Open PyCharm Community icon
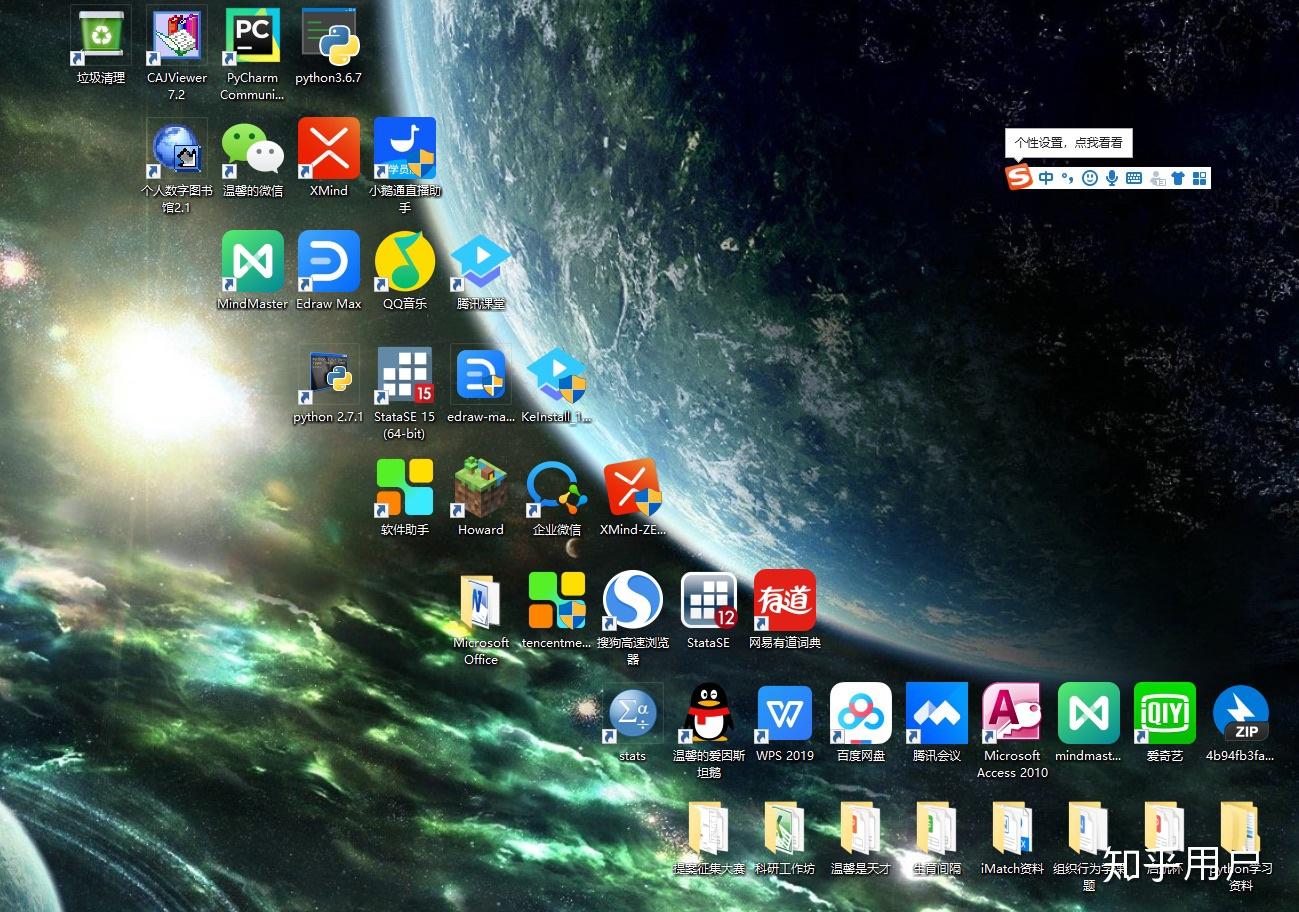The height and width of the screenshot is (912, 1299). (x=253, y=36)
